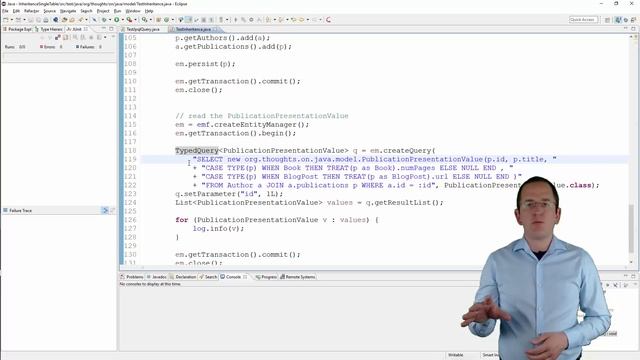Viewport: 640px width, 360px height.
Task: Click the New file toolbar icon
Action: pyautogui.click(x=6, y=20)
